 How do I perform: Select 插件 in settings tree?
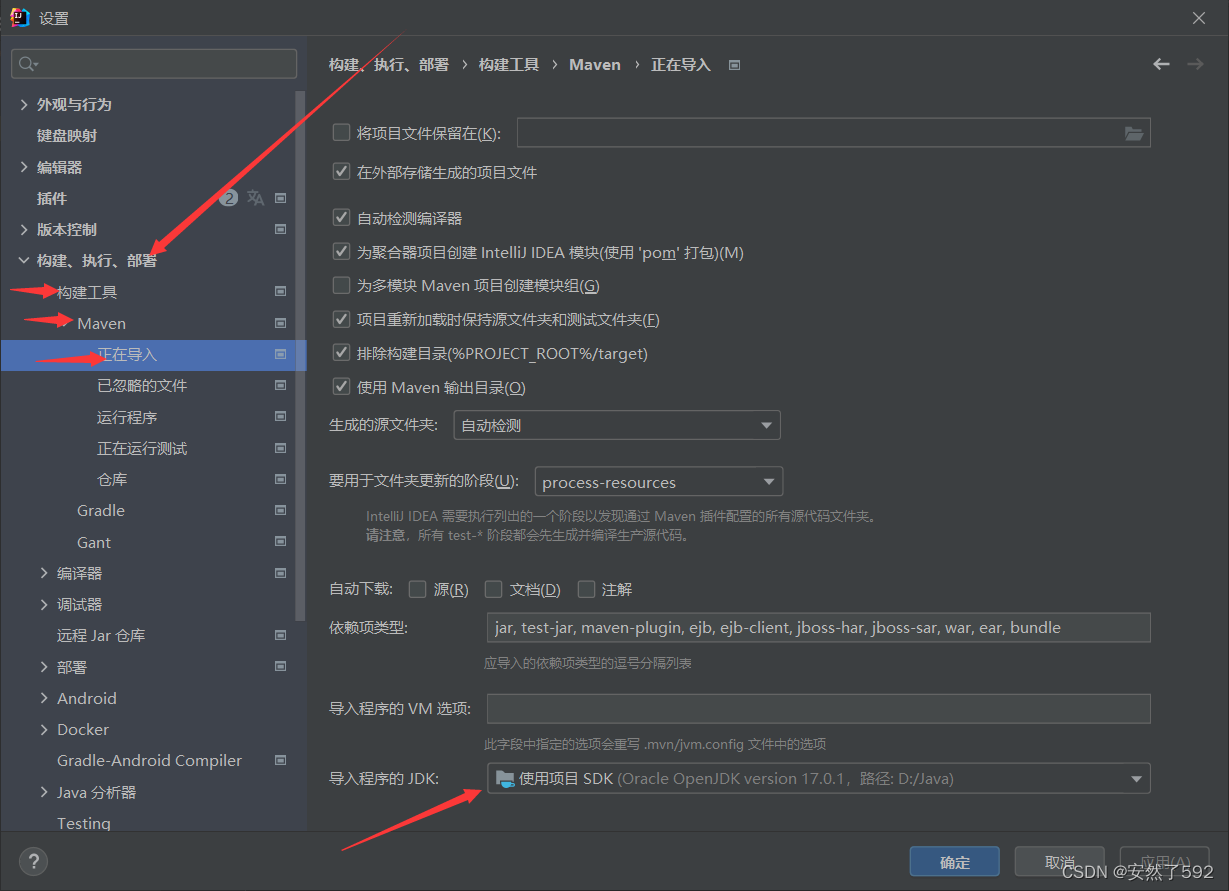52,198
